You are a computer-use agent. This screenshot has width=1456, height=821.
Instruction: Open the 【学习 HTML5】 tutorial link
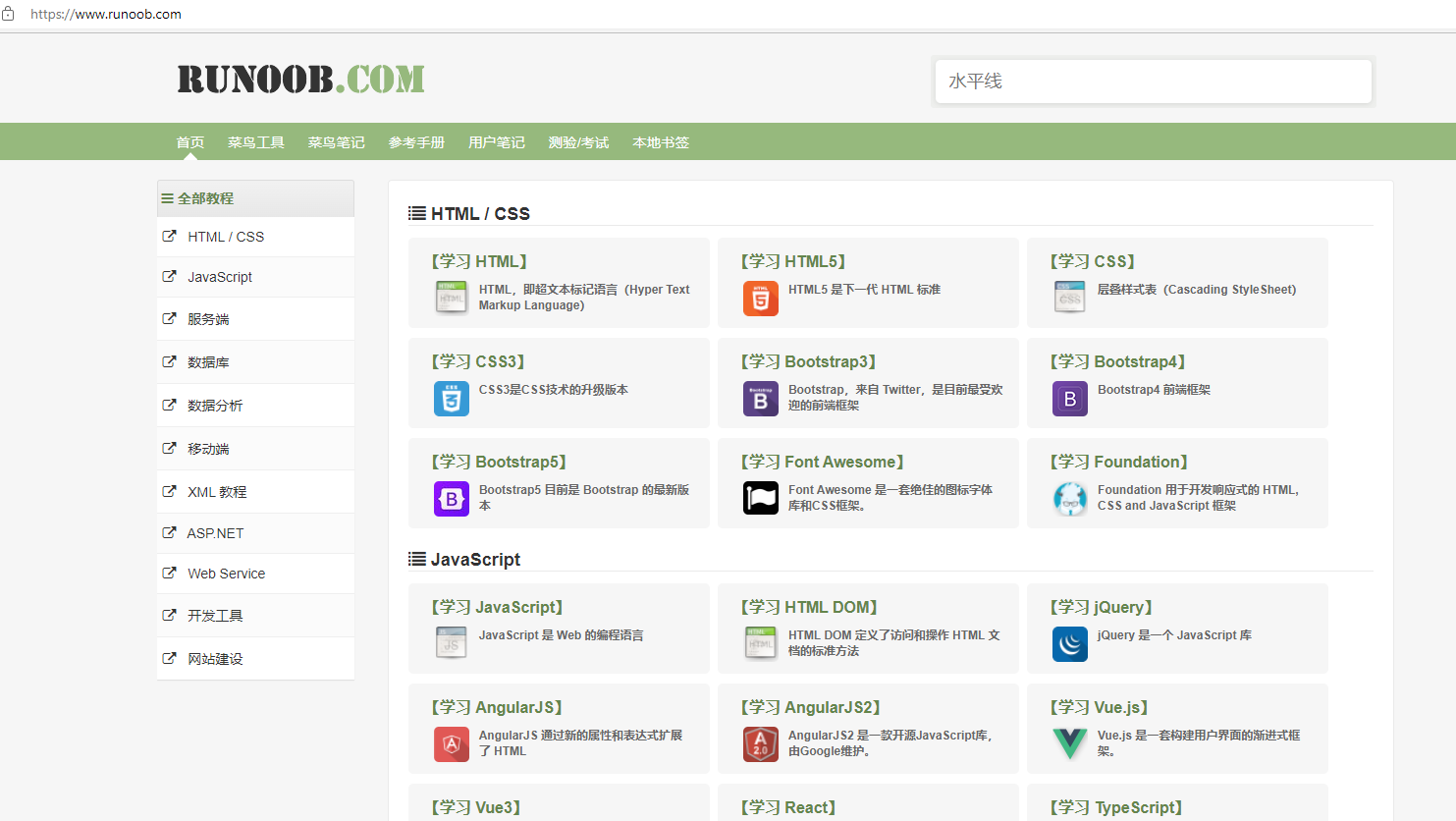click(793, 261)
